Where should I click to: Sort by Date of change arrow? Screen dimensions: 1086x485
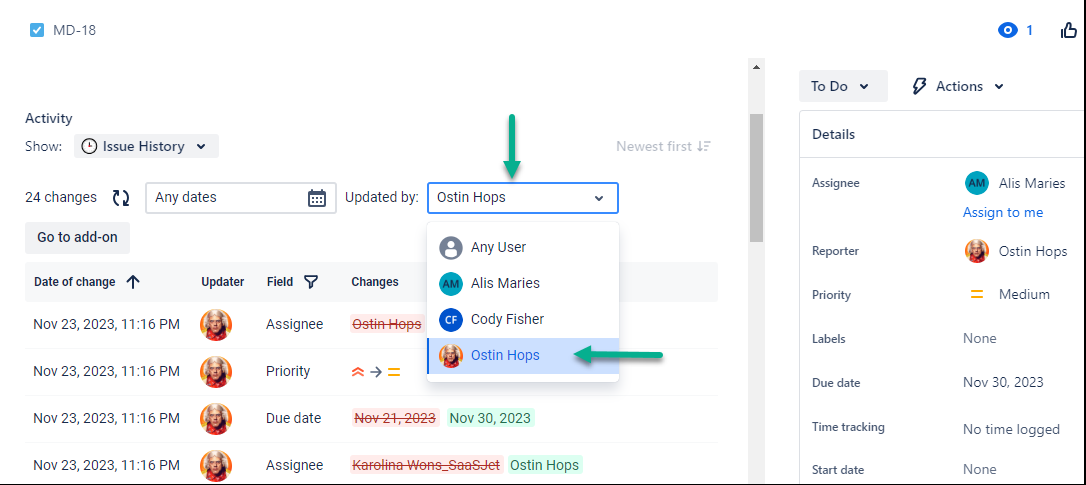pos(133,282)
